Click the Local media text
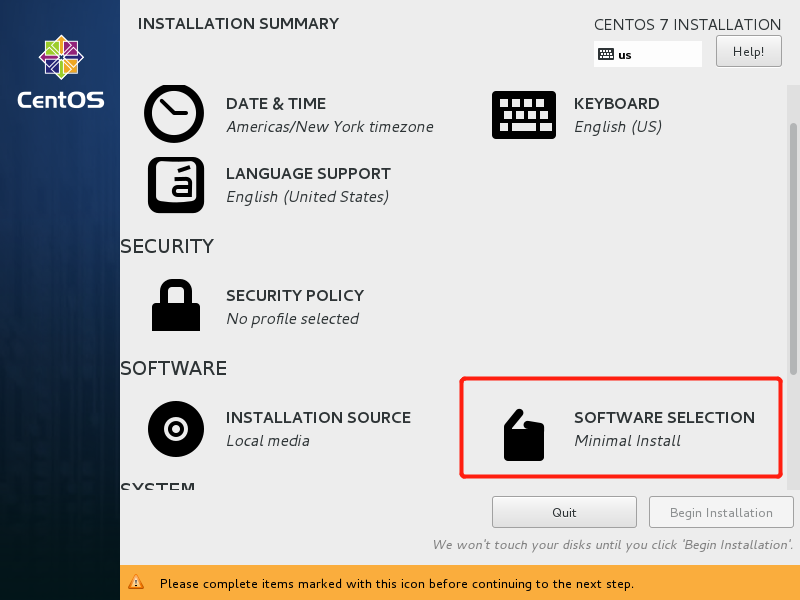Viewport: 800px width, 600px height. click(268, 440)
